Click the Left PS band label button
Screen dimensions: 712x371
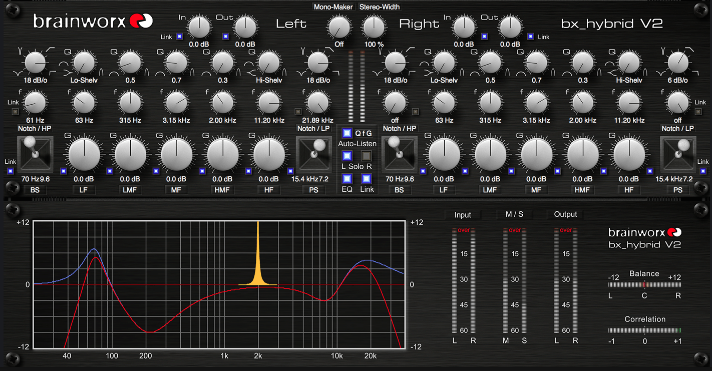point(314,190)
